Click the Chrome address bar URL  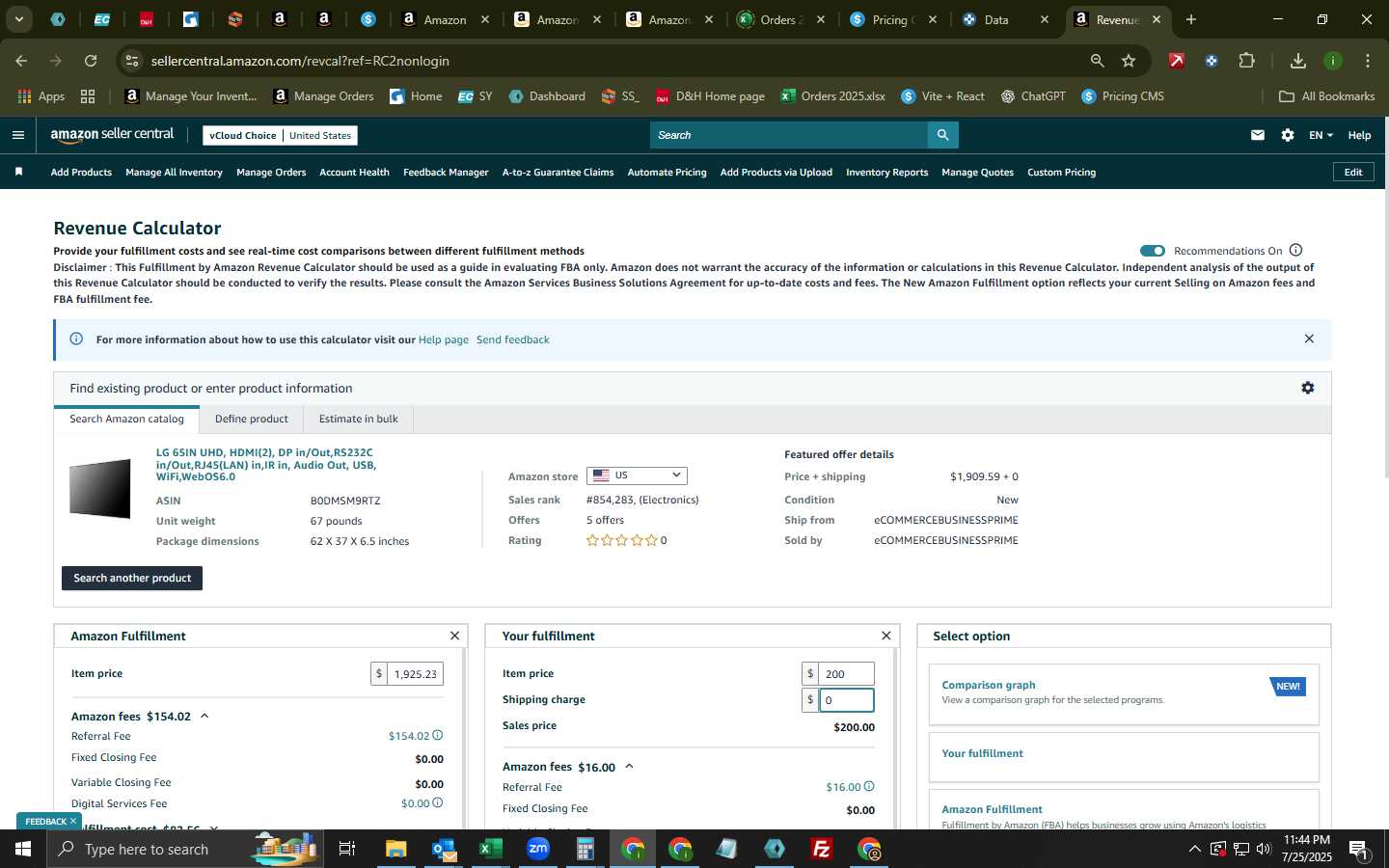[x=300, y=61]
